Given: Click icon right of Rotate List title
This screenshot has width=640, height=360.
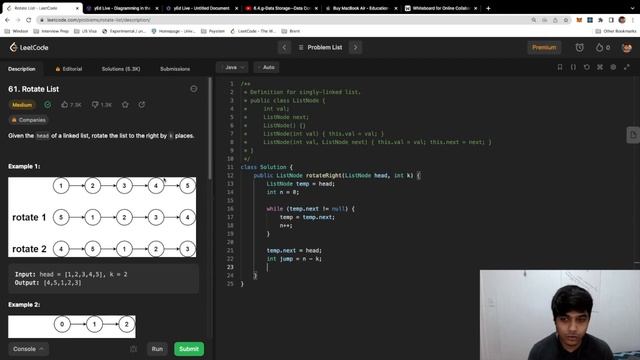Looking at the screenshot, I should coord(193,89).
